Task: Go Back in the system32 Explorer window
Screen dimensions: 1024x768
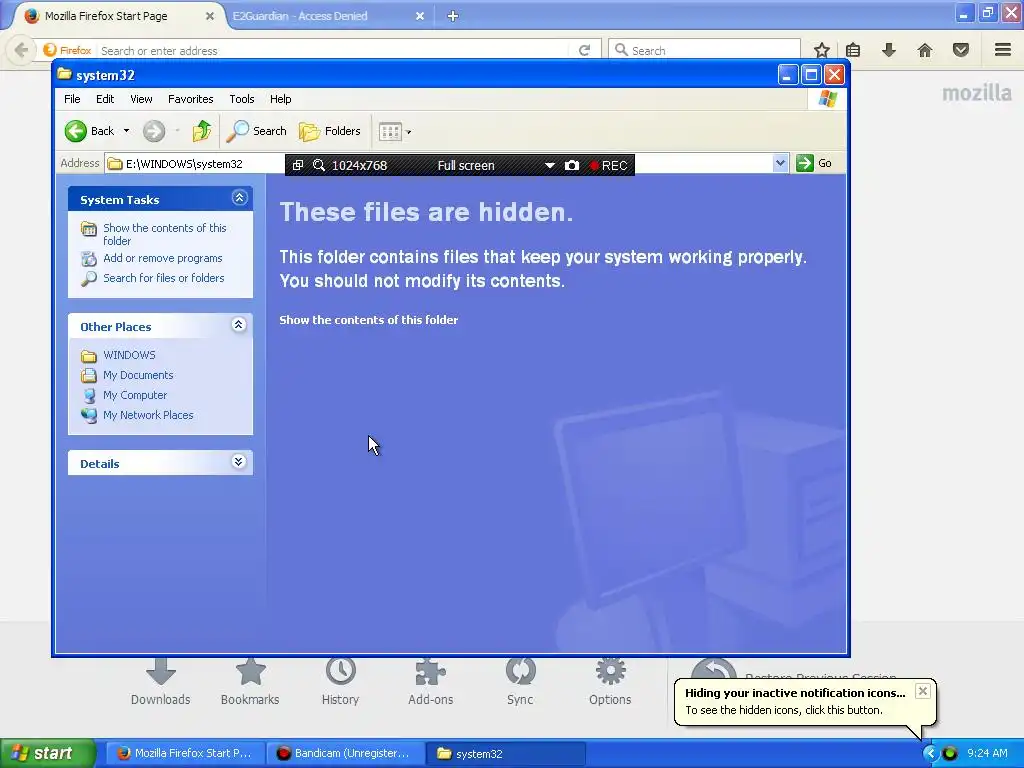Action: (89, 131)
